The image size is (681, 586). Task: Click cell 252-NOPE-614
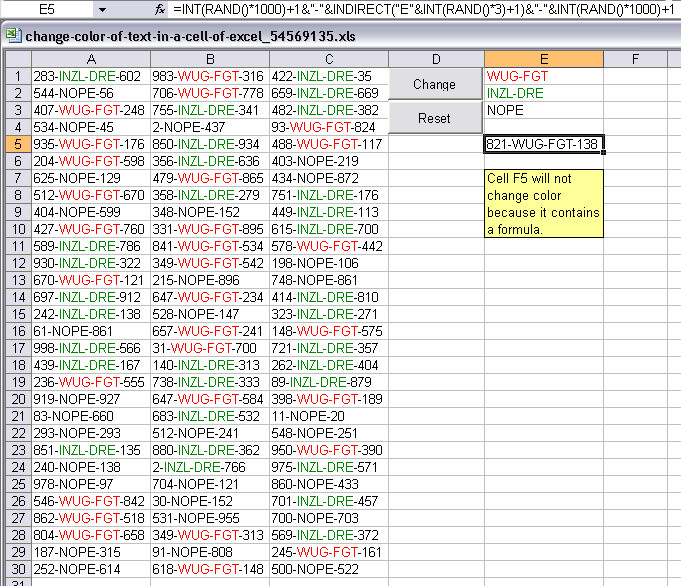pos(91,569)
